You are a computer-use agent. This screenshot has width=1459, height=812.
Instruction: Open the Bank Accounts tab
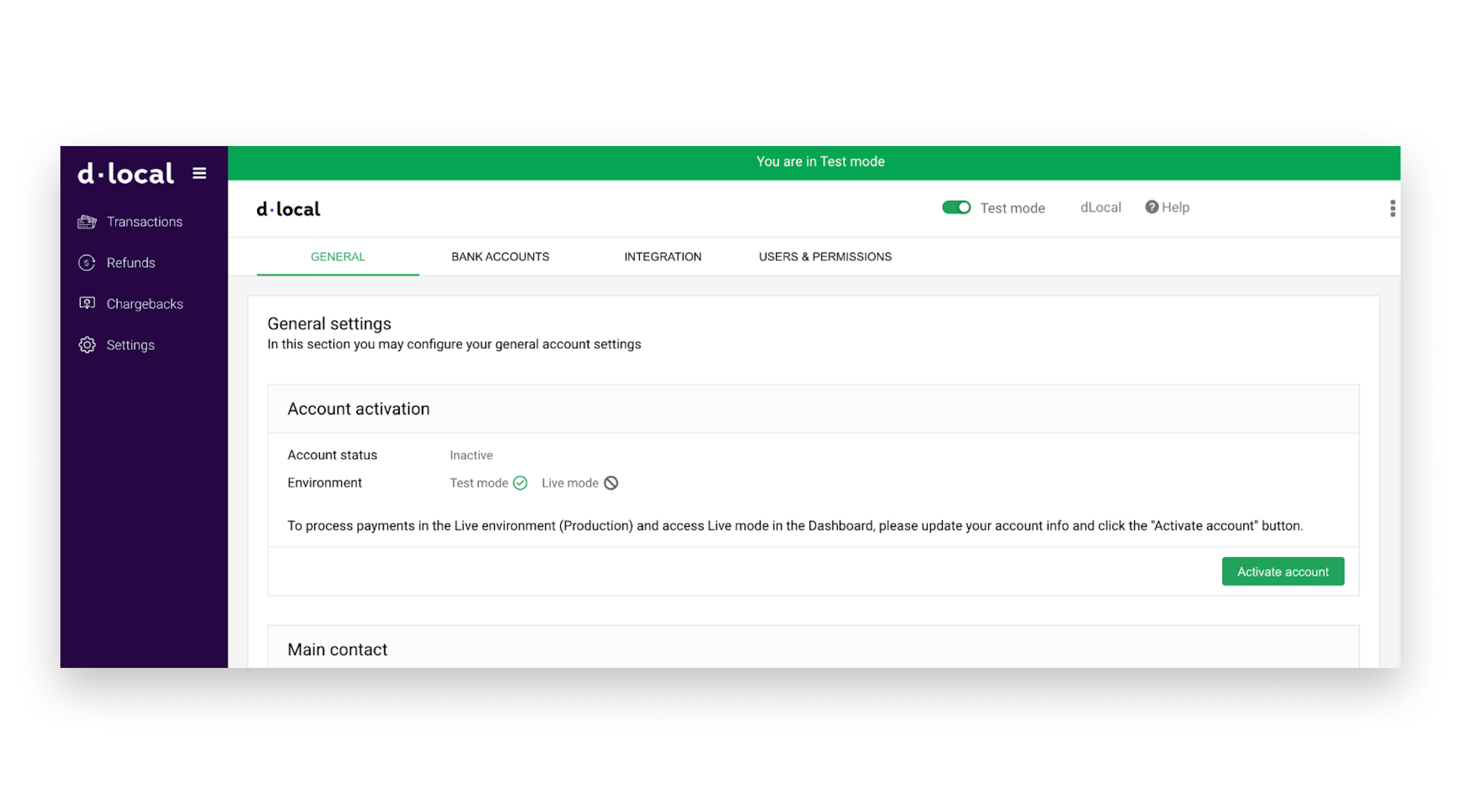500,257
